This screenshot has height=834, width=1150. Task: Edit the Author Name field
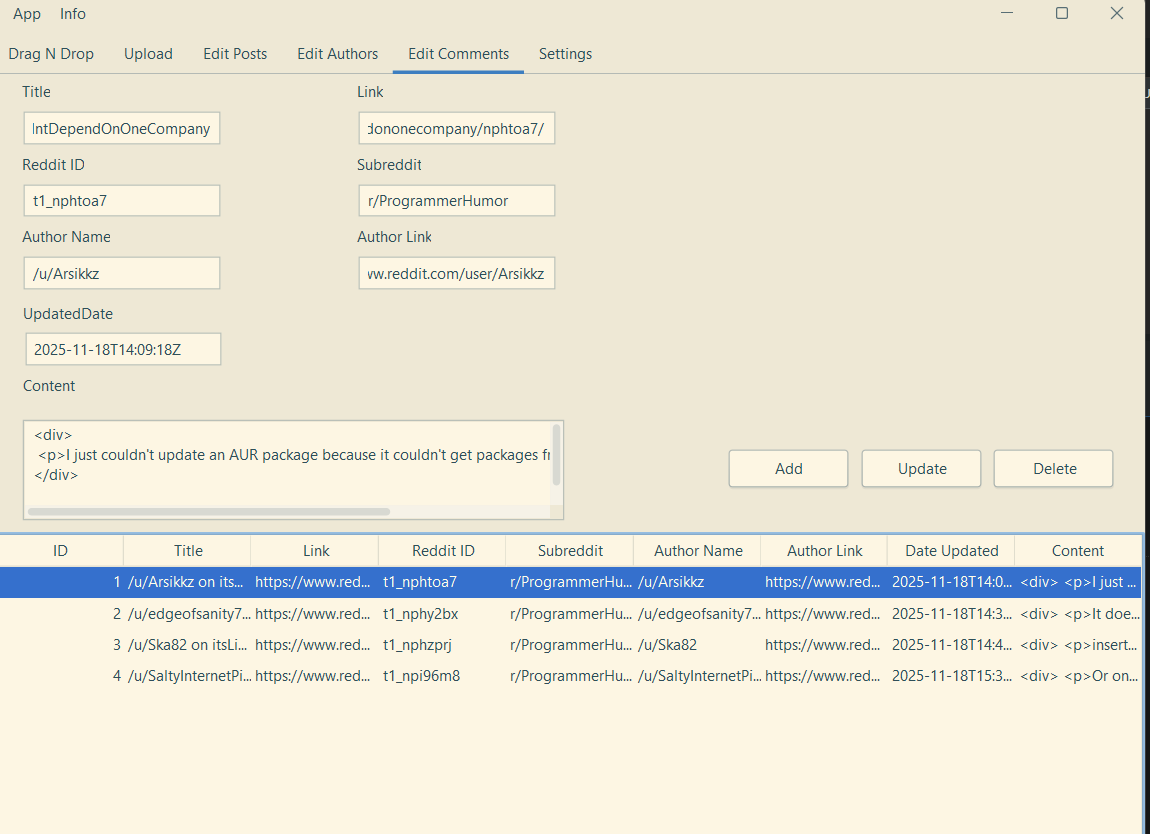click(x=122, y=274)
